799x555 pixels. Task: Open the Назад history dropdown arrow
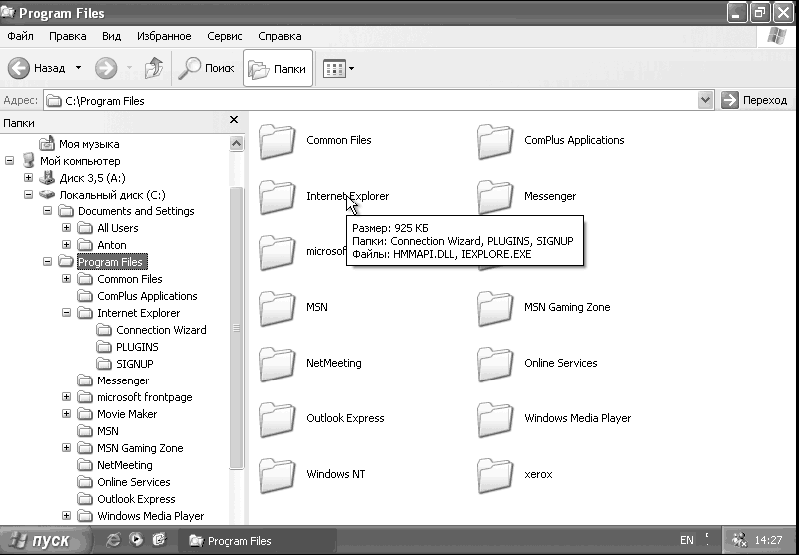coord(78,68)
